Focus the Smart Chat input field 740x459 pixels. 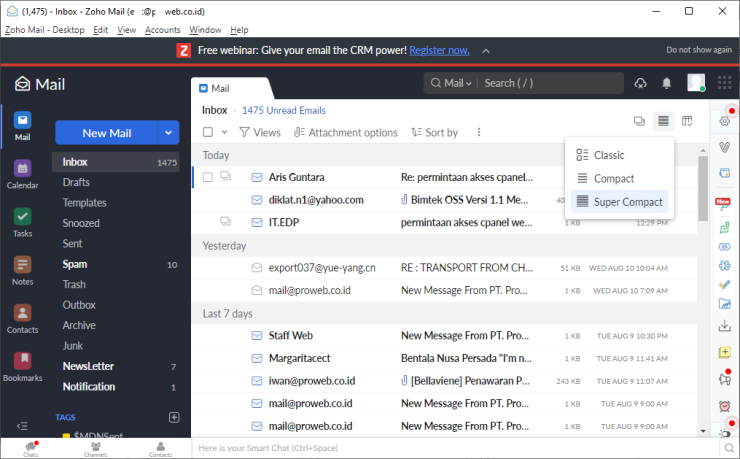coord(455,448)
